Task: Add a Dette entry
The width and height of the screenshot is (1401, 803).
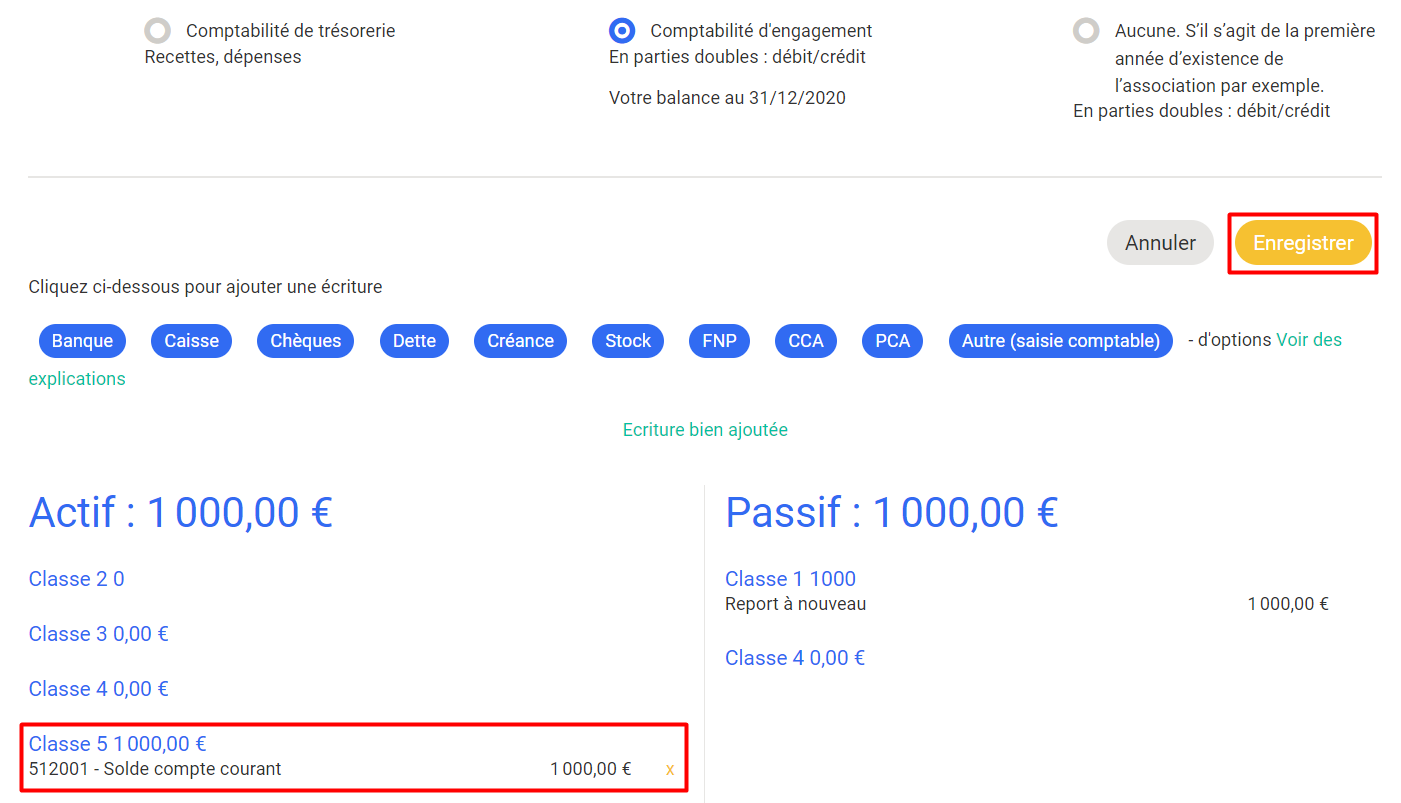Action: pos(414,341)
